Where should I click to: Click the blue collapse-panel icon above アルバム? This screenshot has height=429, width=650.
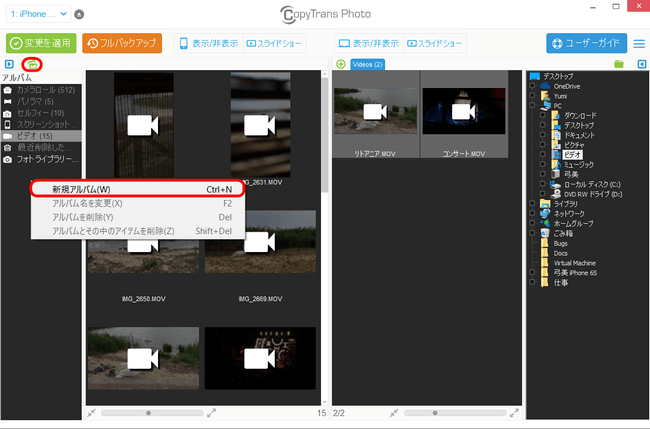click(9, 64)
